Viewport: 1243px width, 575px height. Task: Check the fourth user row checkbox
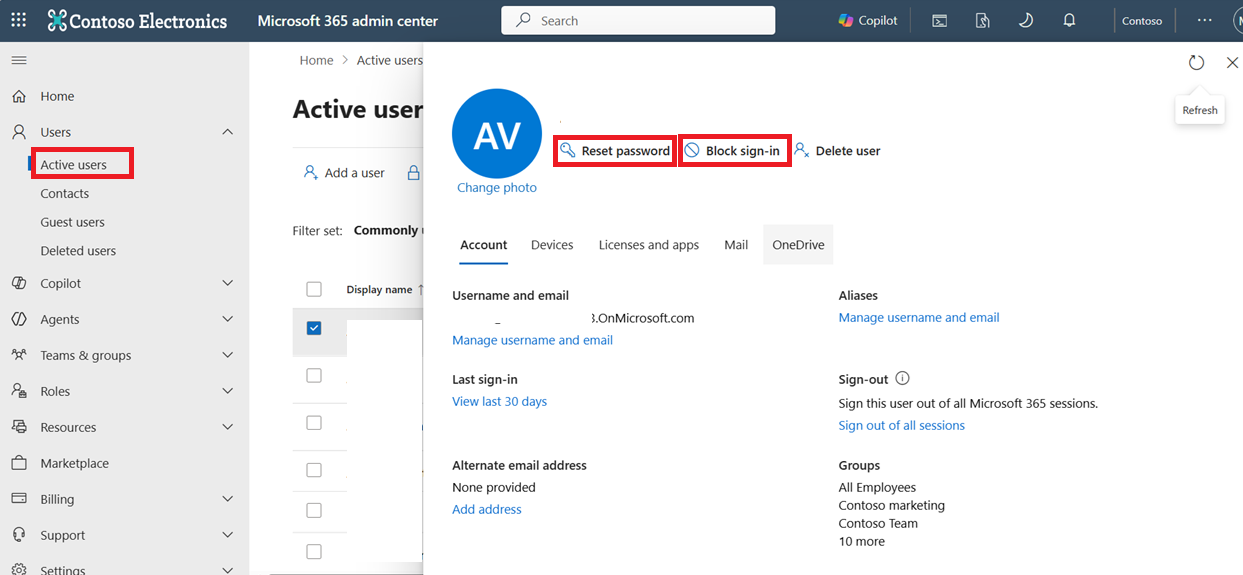314,470
